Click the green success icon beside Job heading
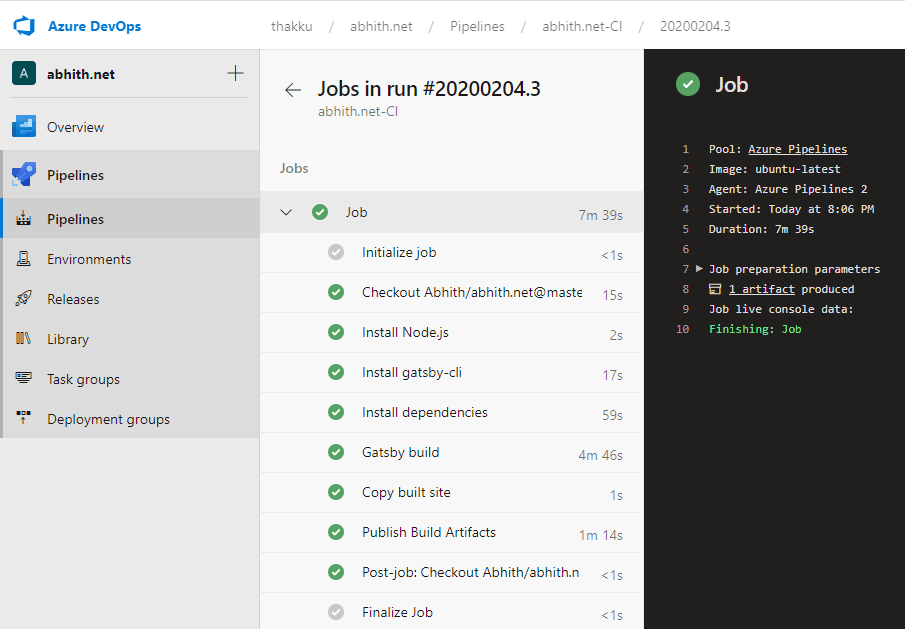The image size is (905, 629). point(687,85)
